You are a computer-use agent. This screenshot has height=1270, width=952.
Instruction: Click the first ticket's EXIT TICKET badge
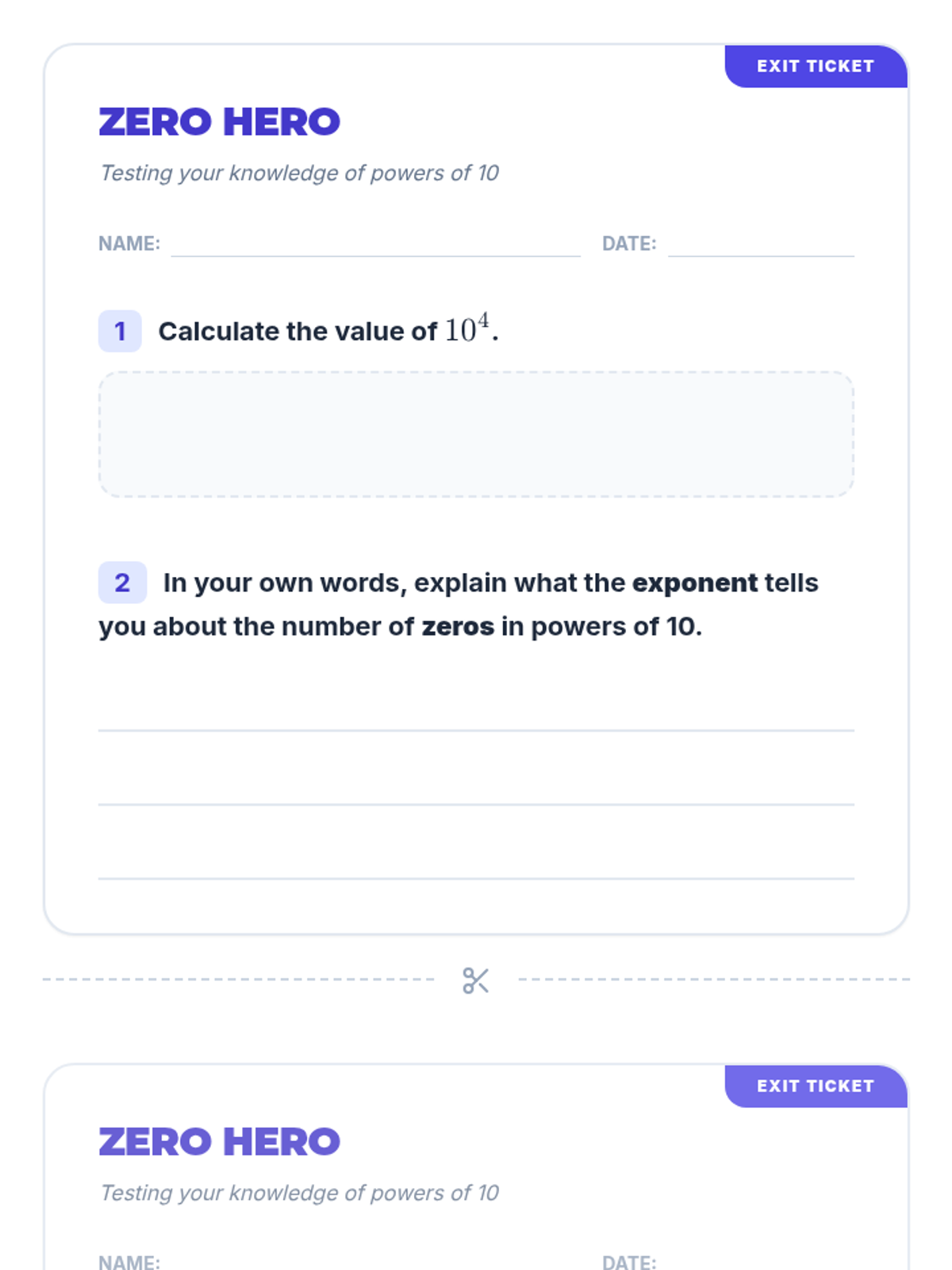pyautogui.click(x=816, y=66)
